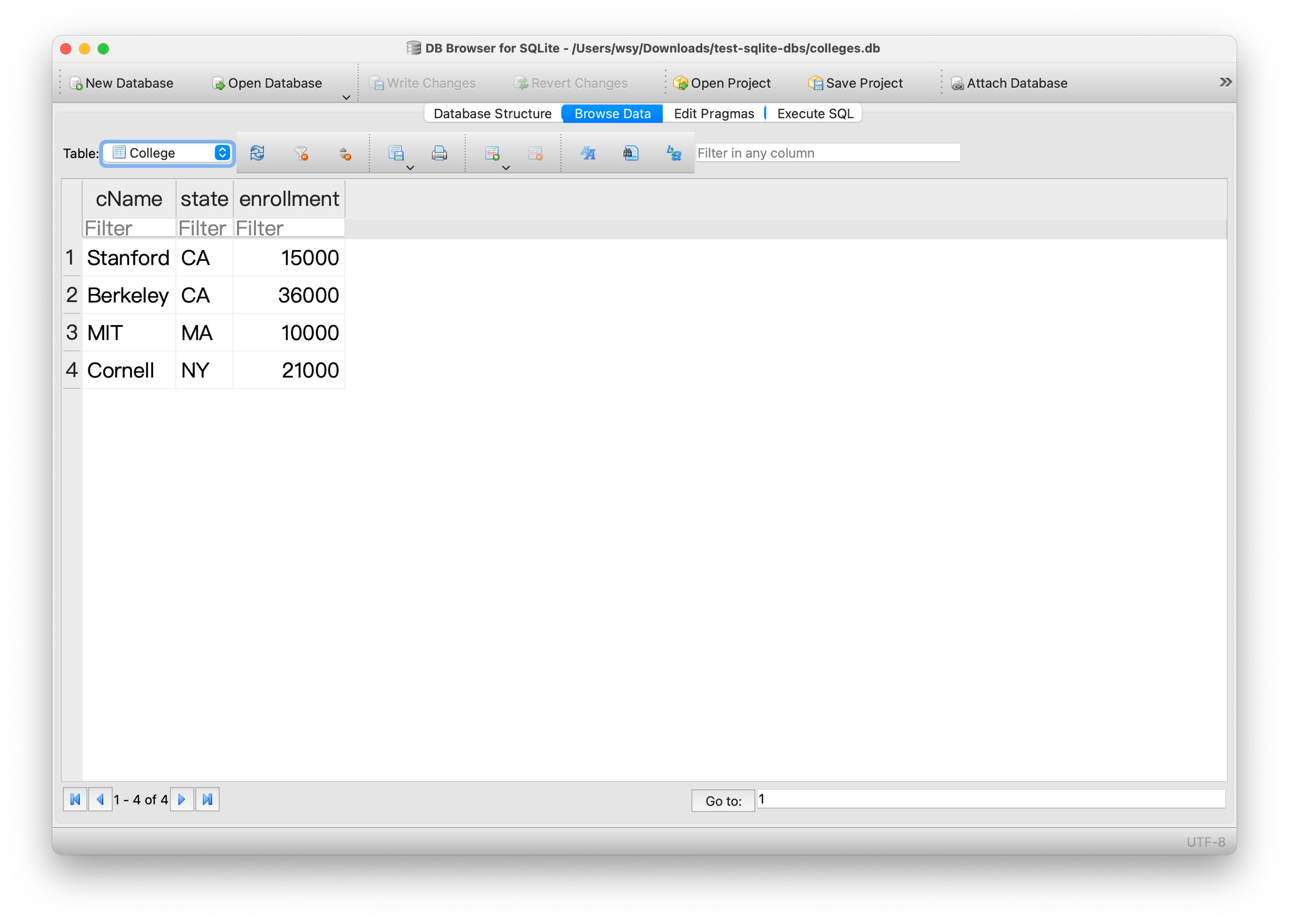Open find in table with binoculars icon
1289x924 pixels.
pos(630,153)
